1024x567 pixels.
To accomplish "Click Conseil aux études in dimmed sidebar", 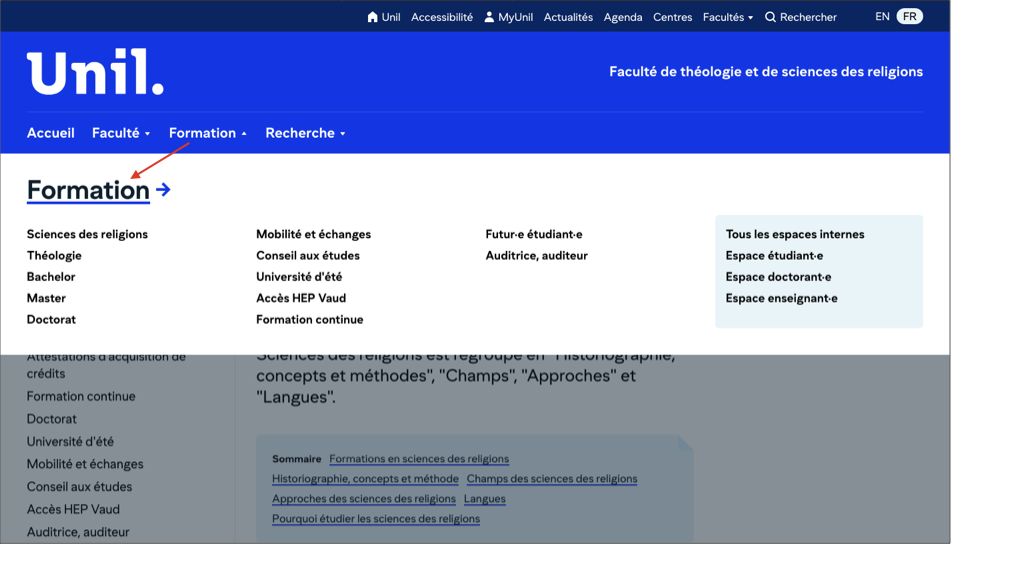I will pyautogui.click(x=79, y=487).
